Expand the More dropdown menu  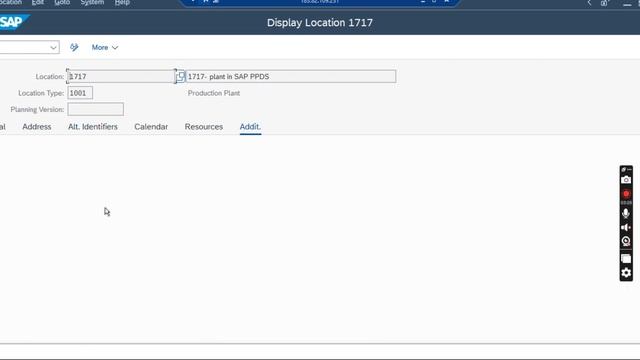point(105,47)
